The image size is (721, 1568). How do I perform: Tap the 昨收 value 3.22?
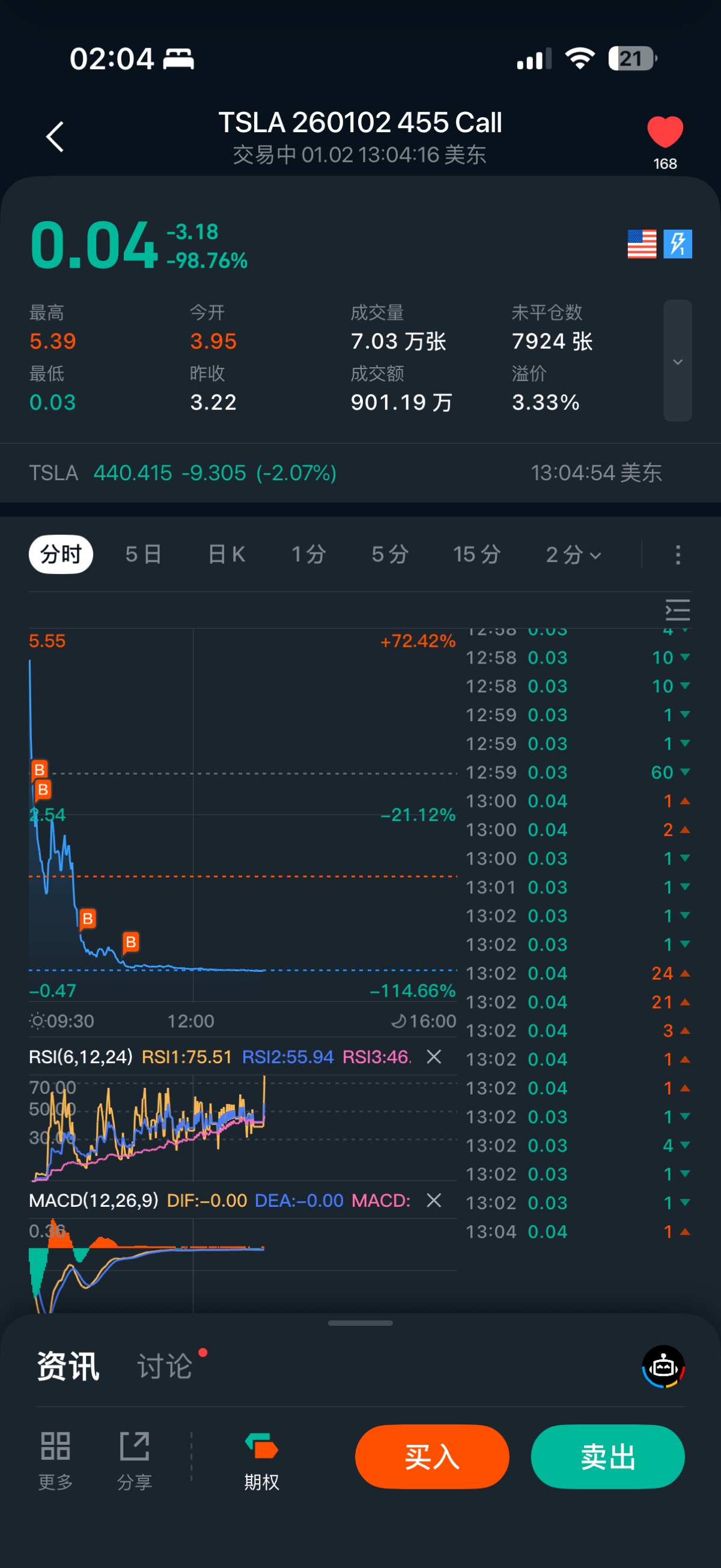click(x=213, y=402)
